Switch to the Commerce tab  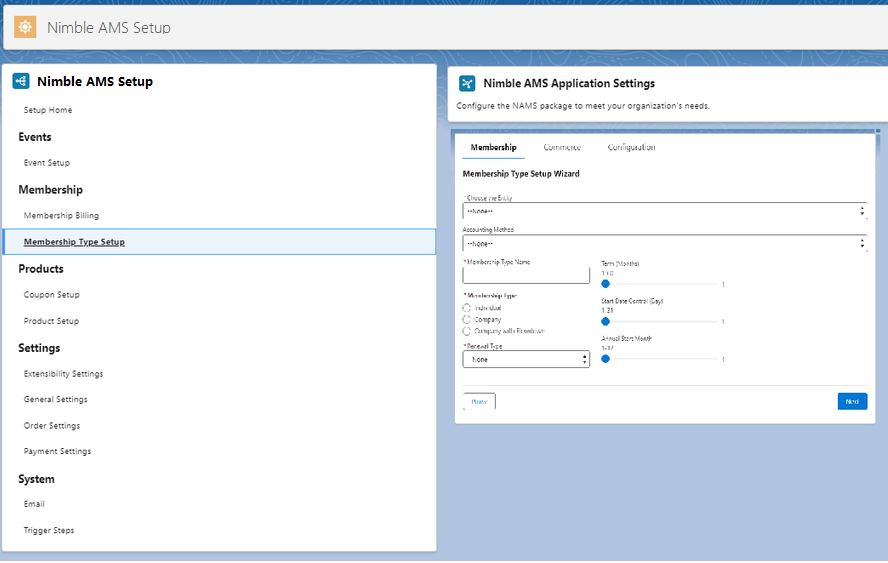(x=562, y=148)
